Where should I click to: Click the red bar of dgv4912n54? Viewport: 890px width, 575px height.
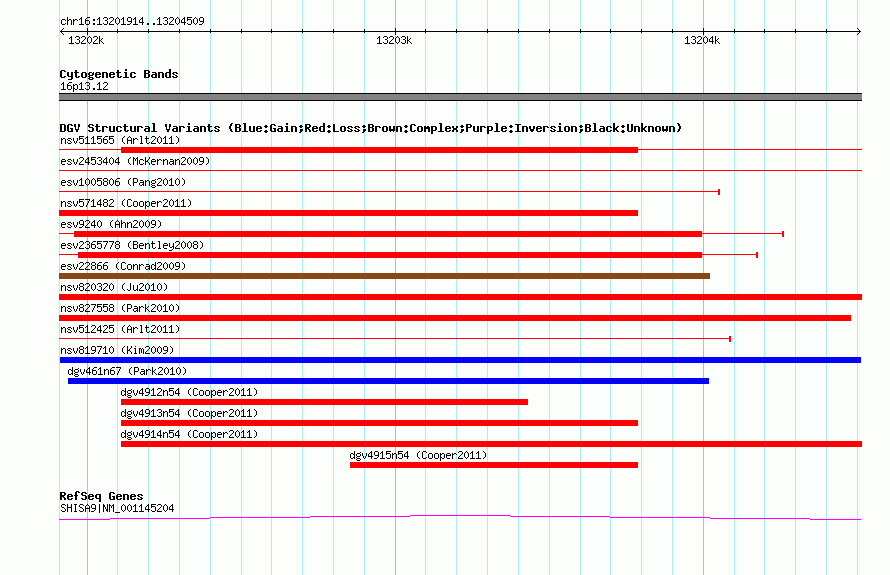[x=324, y=402]
